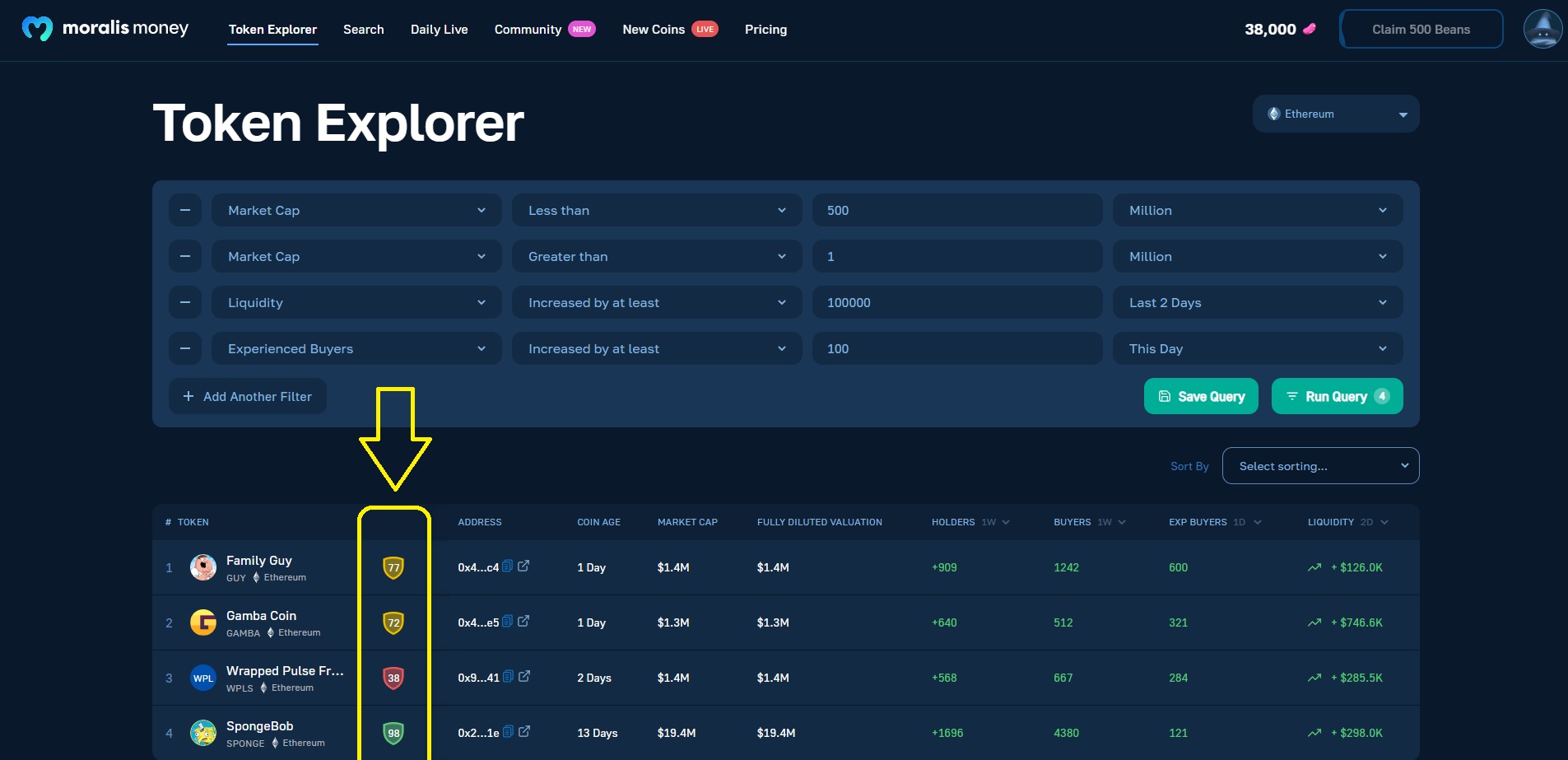Viewport: 1568px width, 760px height.
Task: Open the Liquidity filter type dropdown
Action: coord(356,302)
